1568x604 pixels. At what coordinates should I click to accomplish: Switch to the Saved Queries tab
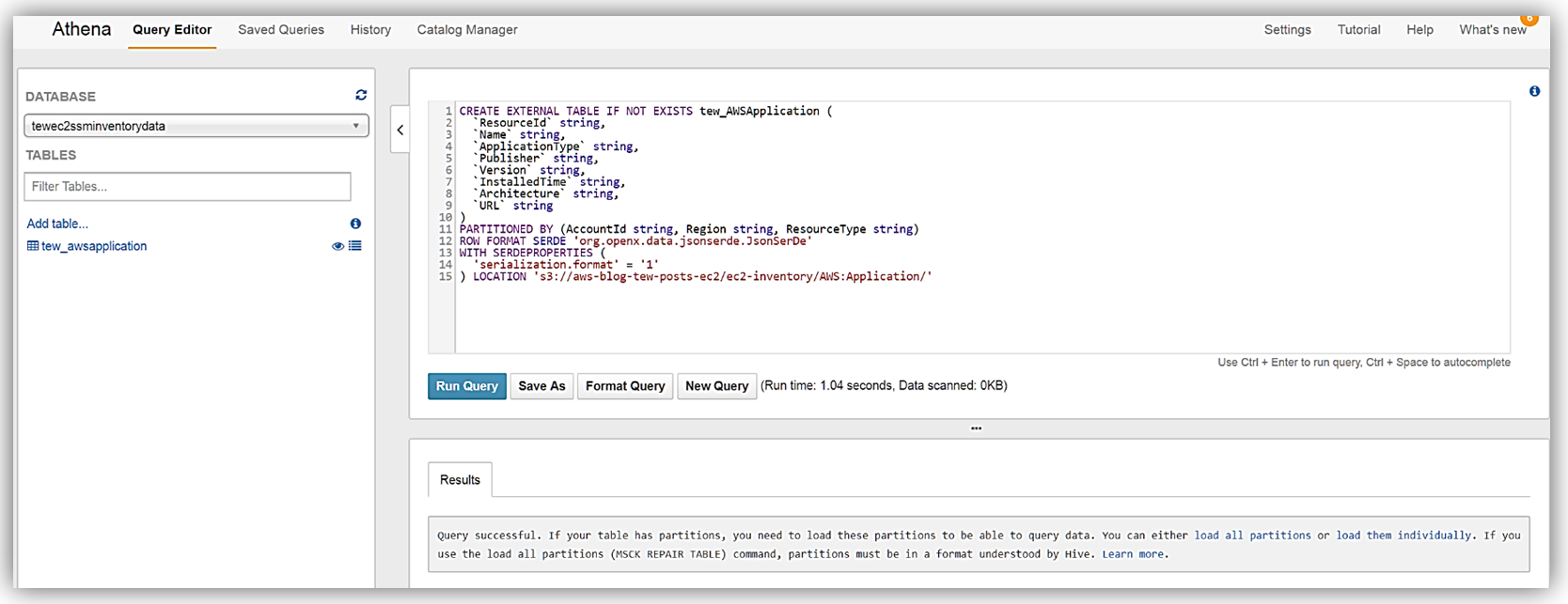tap(281, 30)
